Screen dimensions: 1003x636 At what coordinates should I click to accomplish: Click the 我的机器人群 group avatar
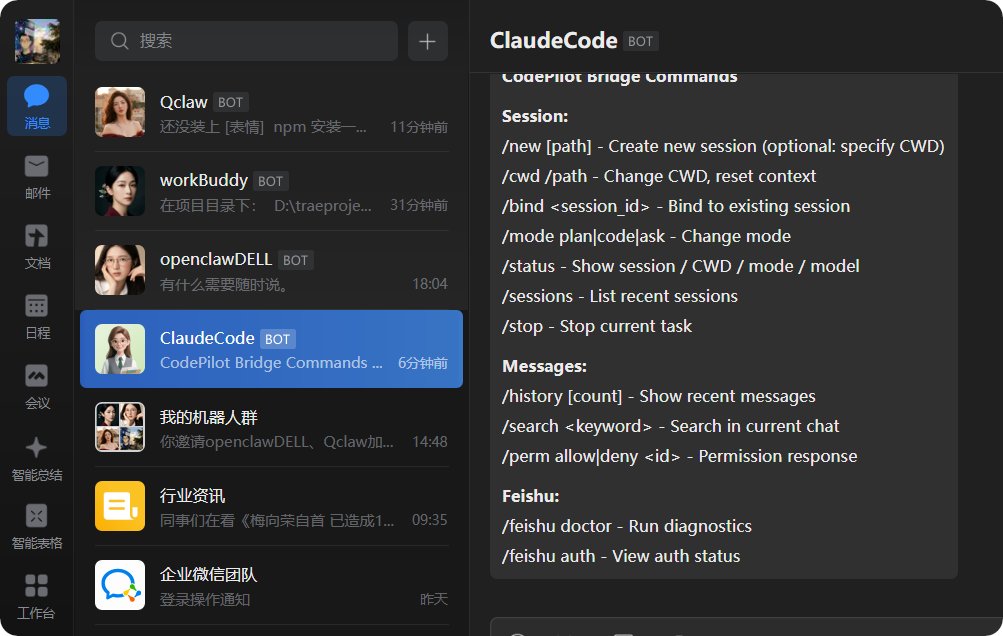[x=120, y=427]
